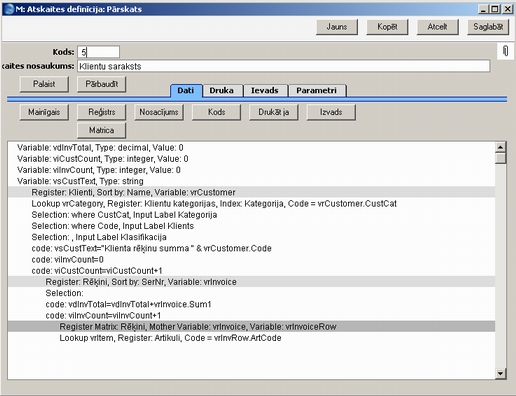The height and width of the screenshot is (396, 516).
Task: Select row Lookup vrItem, Register: Artikuli
Action: [251, 338]
